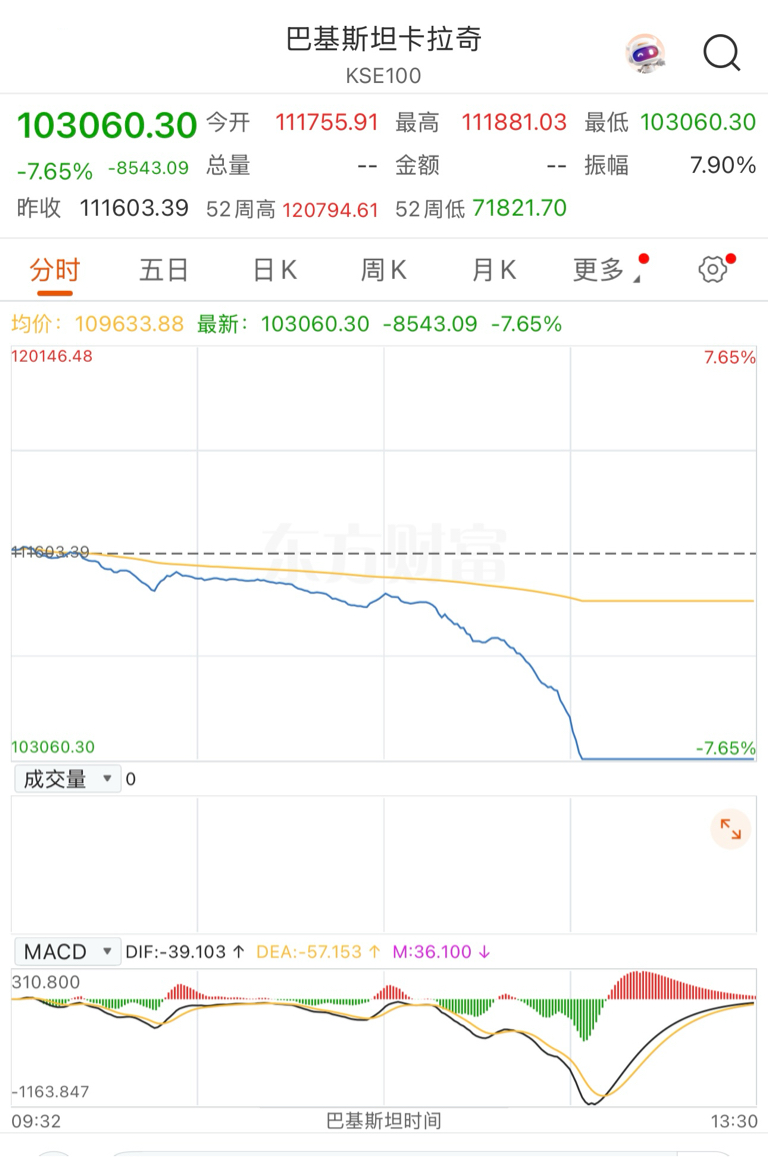Image resolution: width=768 pixels, height=1157 pixels.
Task: Click the 52周高 value 120794.61
Action: point(330,209)
